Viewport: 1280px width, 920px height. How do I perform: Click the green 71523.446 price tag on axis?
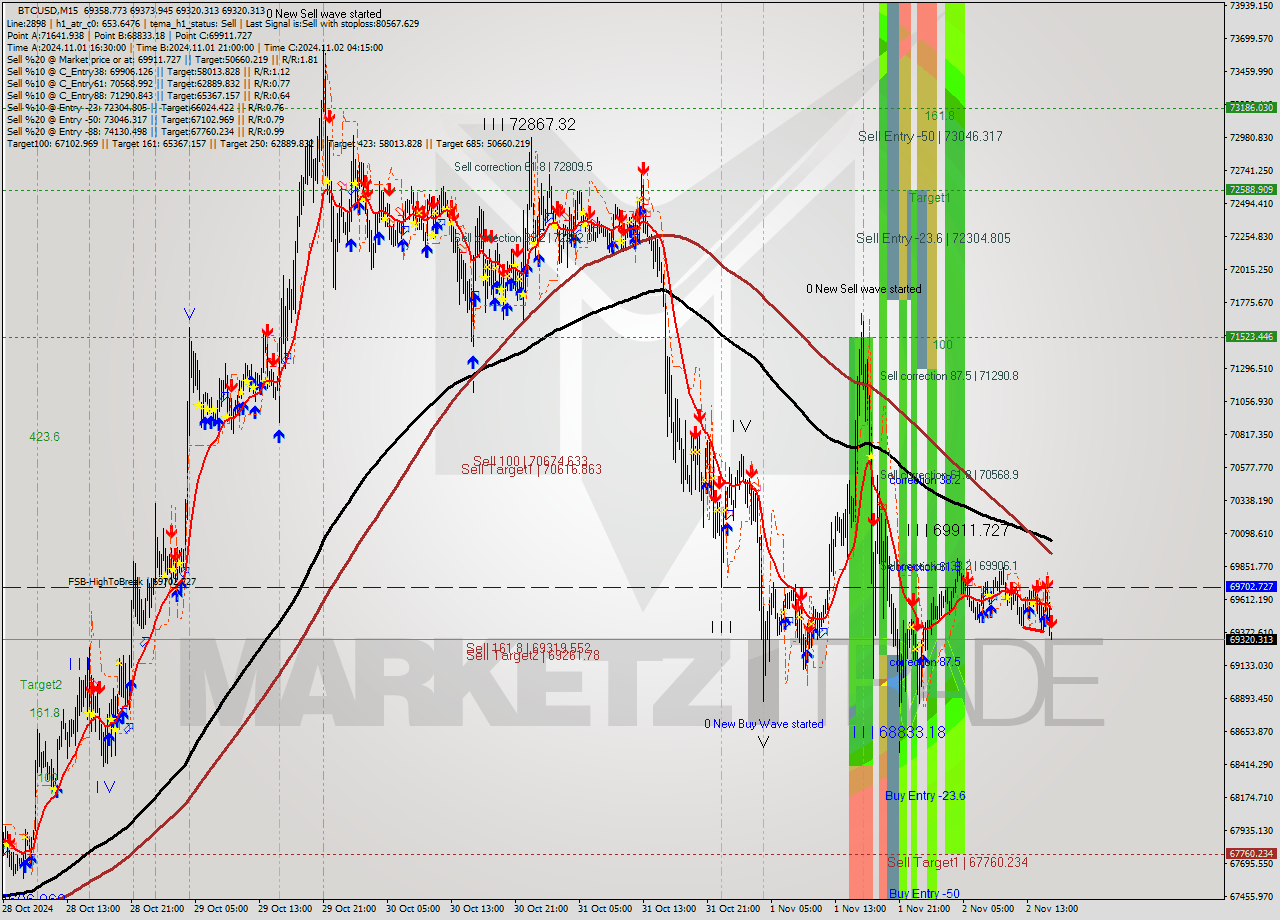[x=1251, y=337]
